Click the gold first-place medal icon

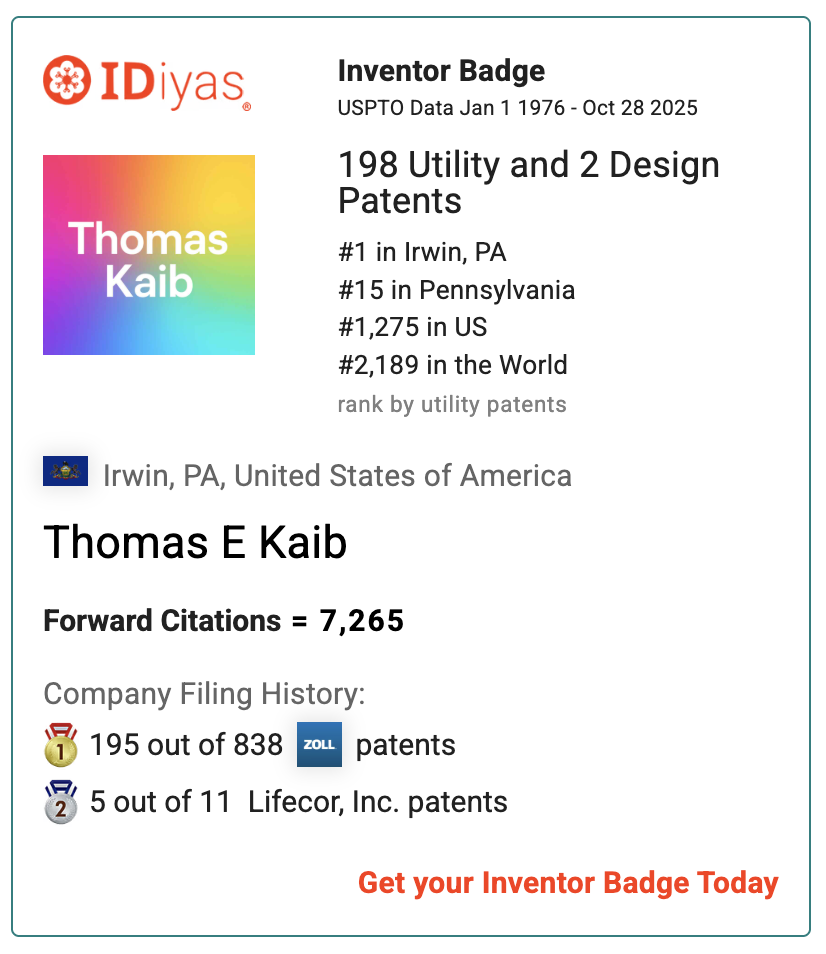click(x=61, y=746)
